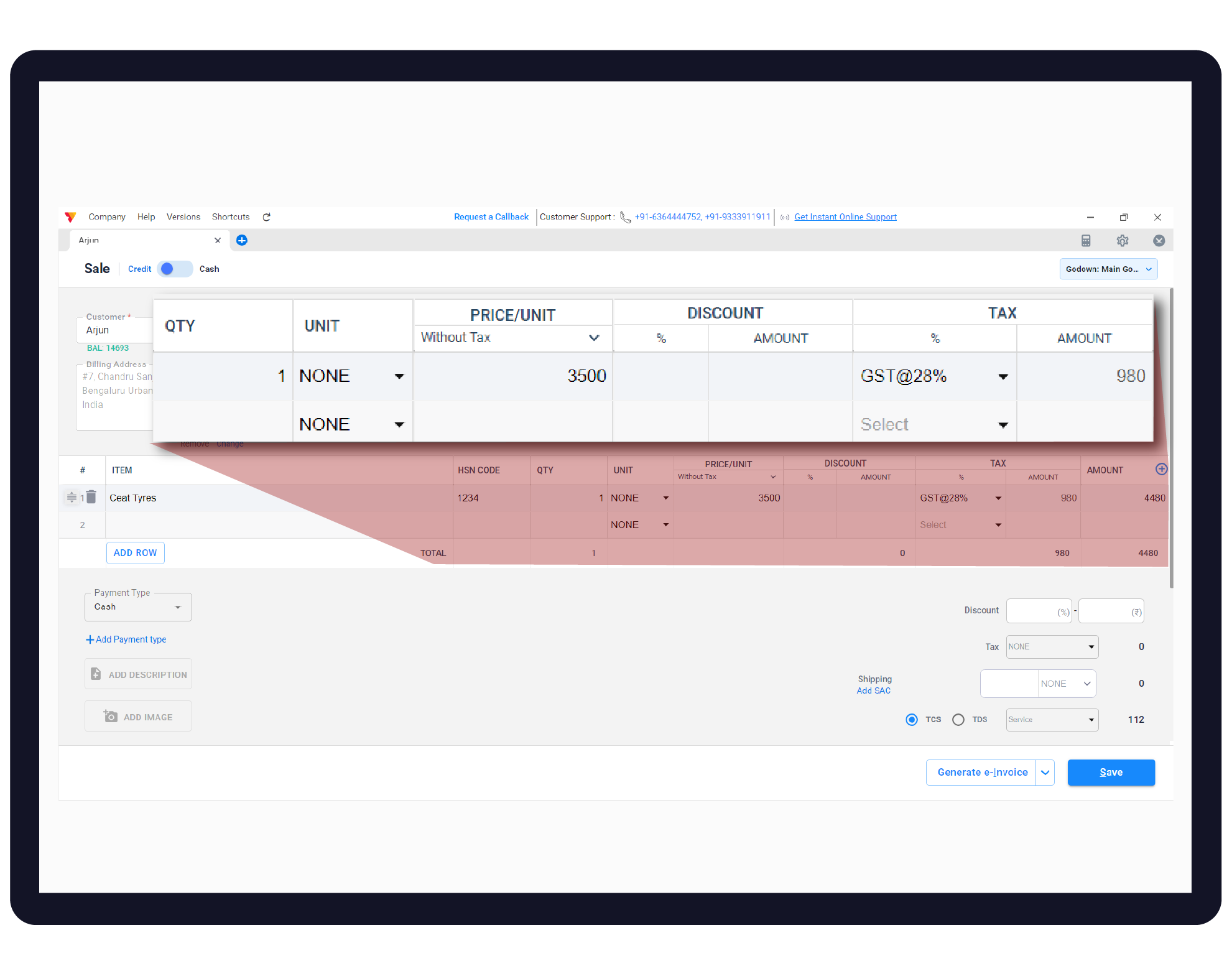Close the Arjun tab
Screen dimensions: 1232x971
(218, 241)
